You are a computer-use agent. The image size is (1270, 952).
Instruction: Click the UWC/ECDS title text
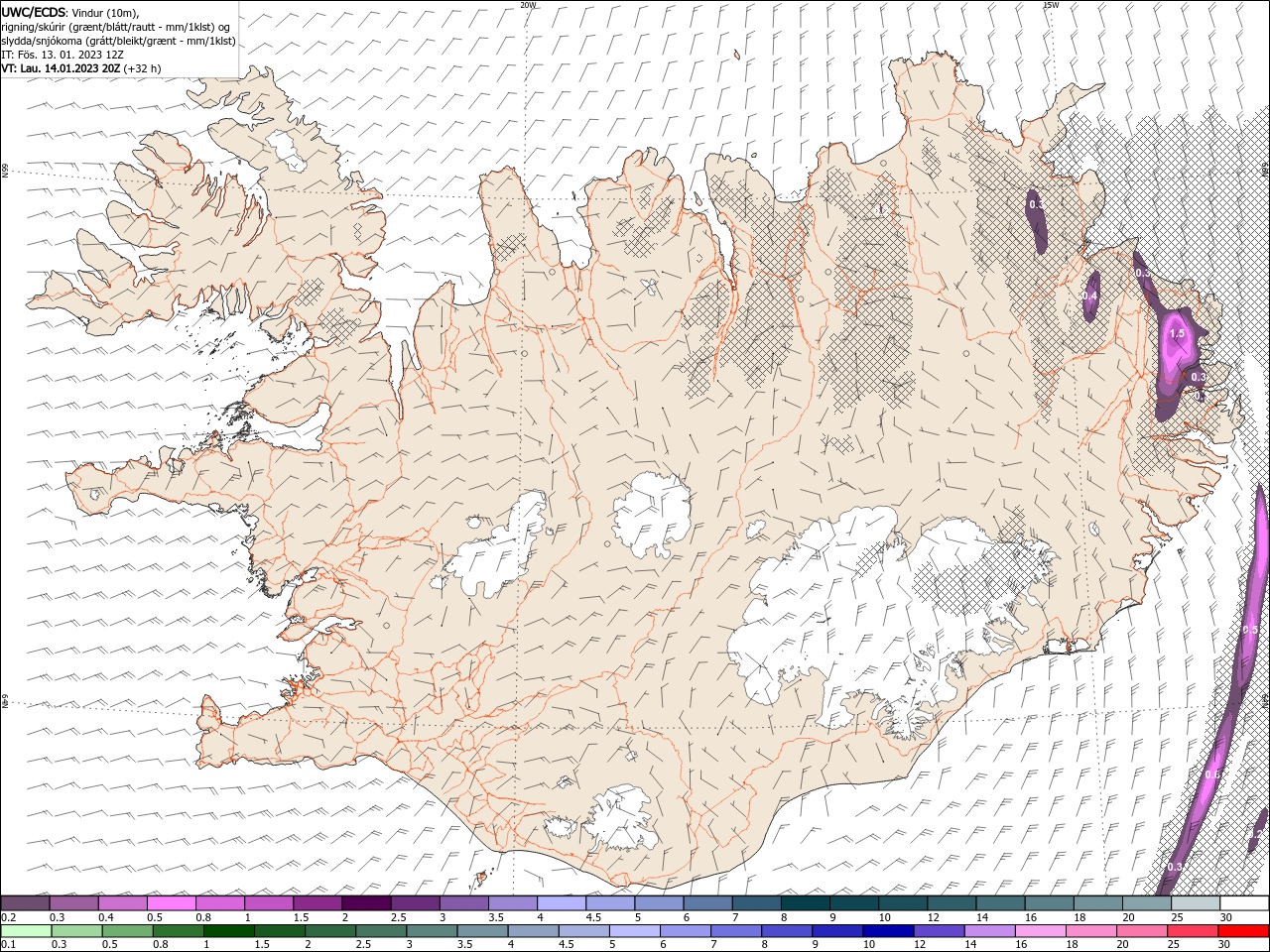point(33,12)
